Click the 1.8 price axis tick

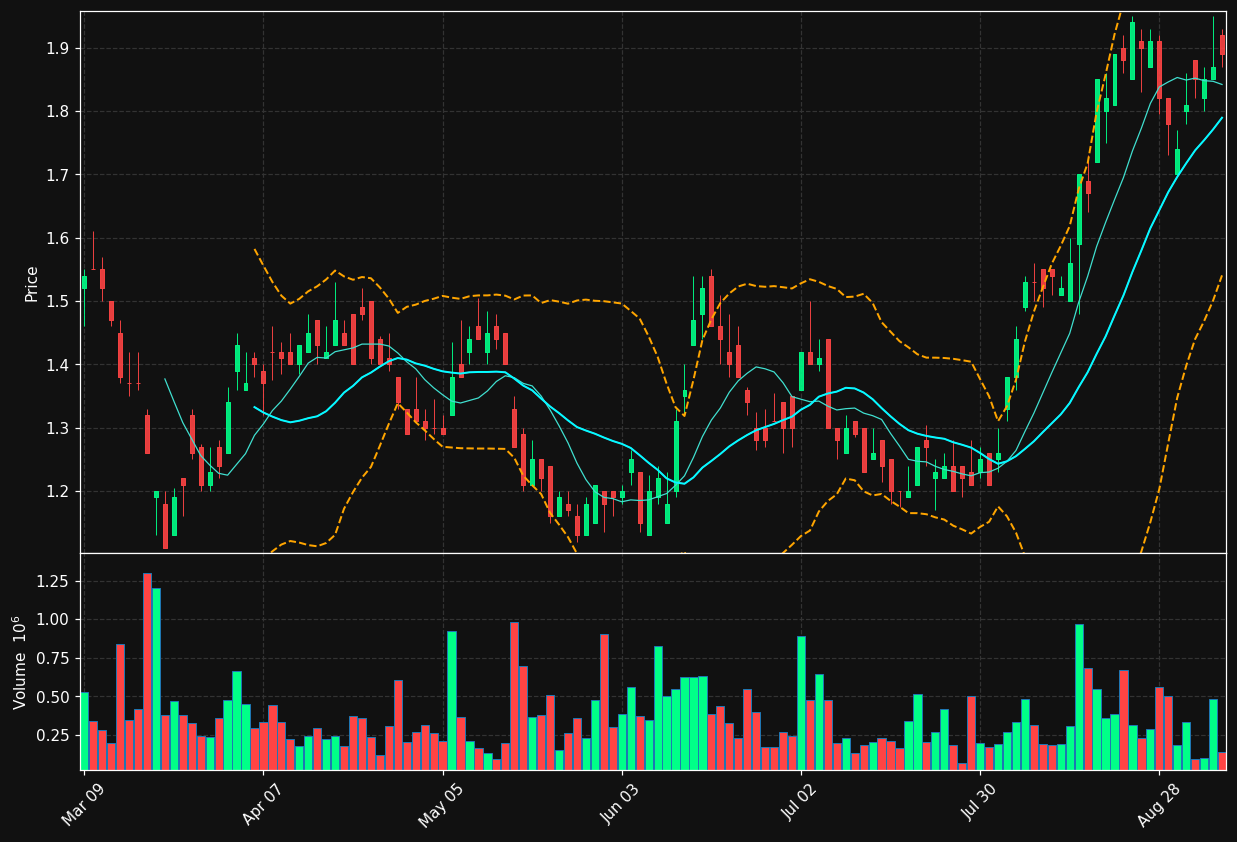[x=59, y=111]
